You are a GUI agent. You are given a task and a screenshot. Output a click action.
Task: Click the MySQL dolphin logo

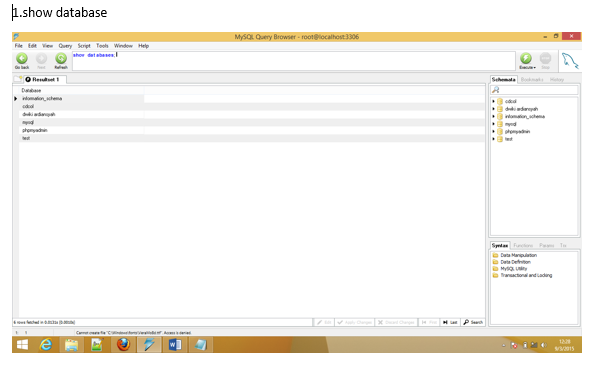(x=570, y=61)
